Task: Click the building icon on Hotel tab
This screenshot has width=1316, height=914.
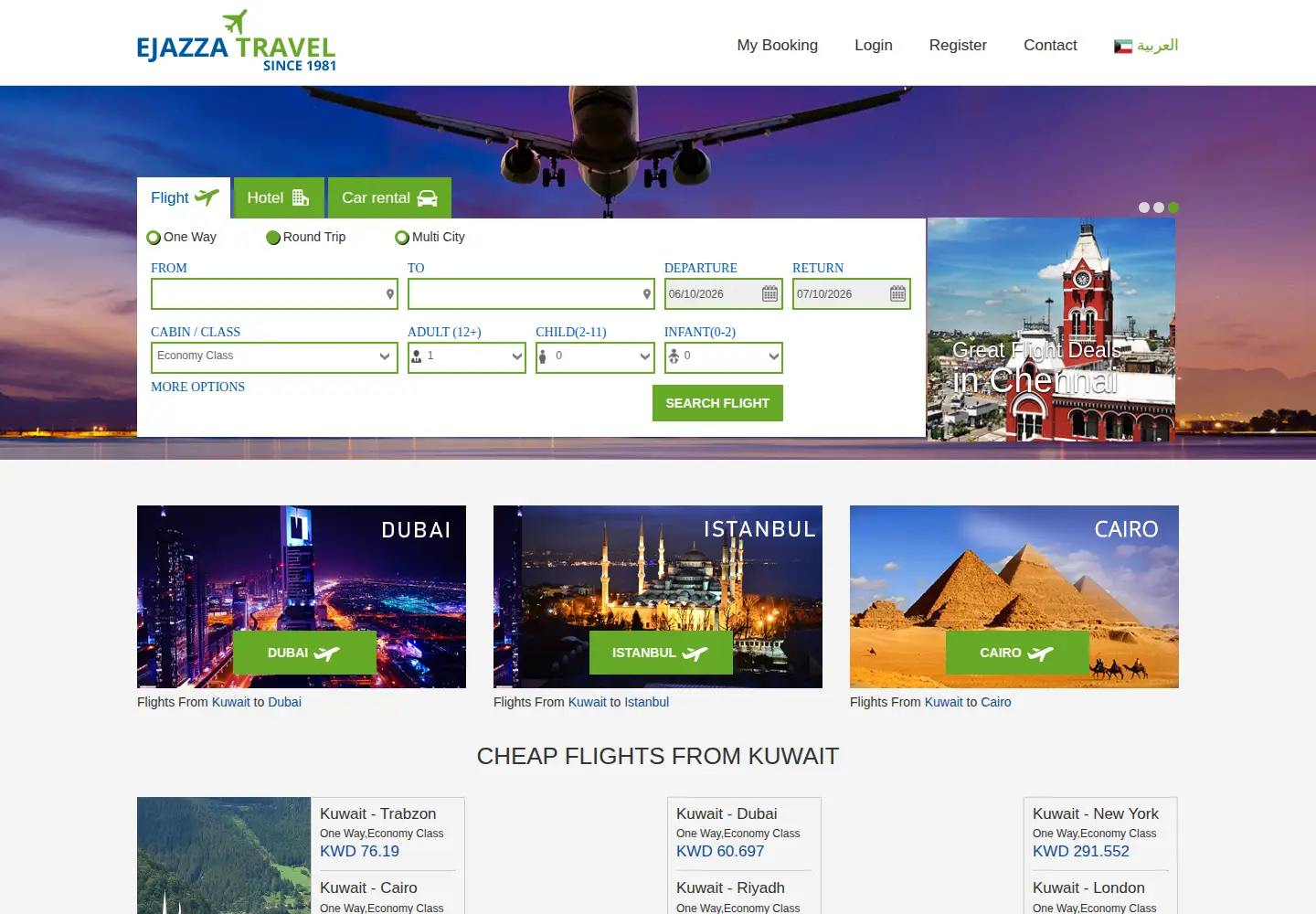Action: pos(301,197)
